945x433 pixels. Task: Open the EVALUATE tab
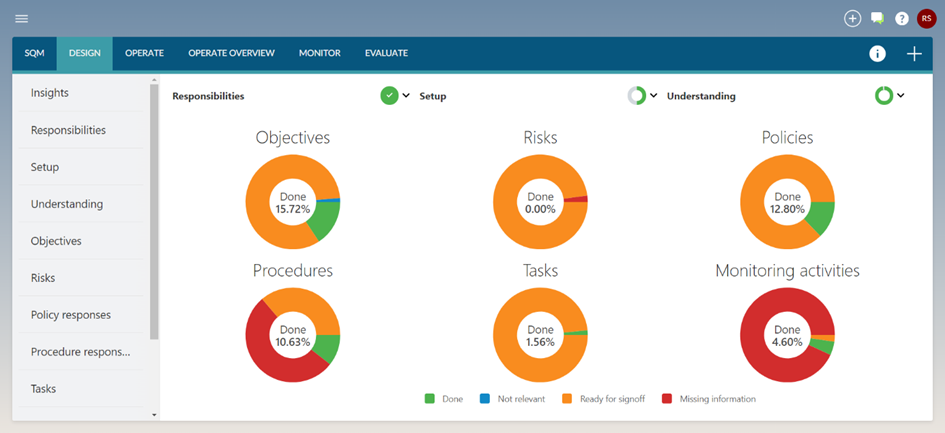pyautogui.click(x=386, y=53)
